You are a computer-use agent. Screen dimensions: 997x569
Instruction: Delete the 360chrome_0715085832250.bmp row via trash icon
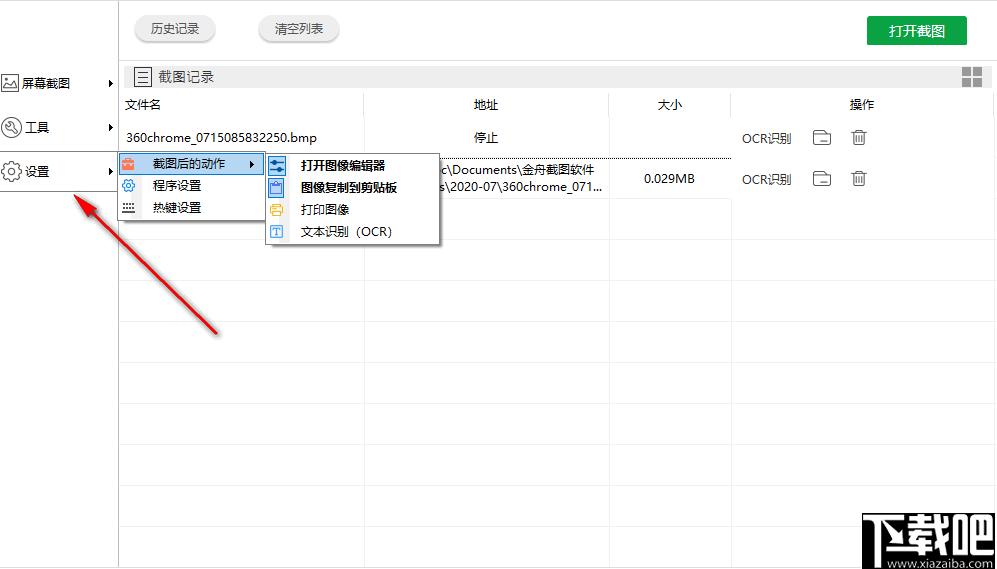coord(859,137)
